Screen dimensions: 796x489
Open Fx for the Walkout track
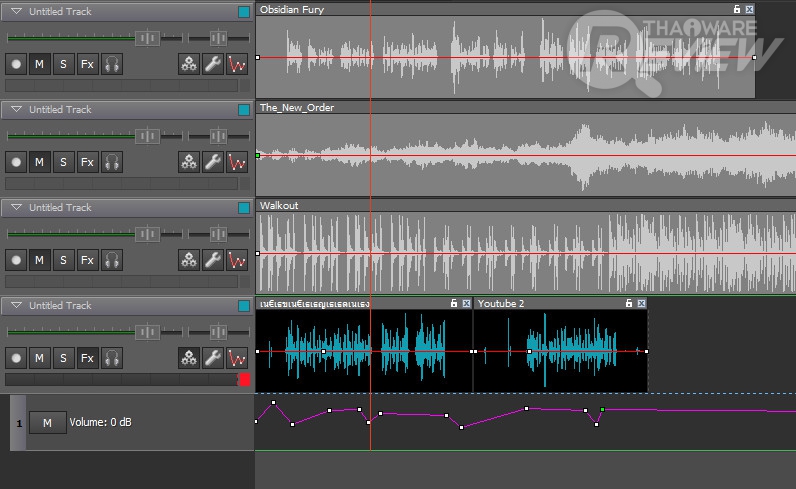tap(87, 260)
